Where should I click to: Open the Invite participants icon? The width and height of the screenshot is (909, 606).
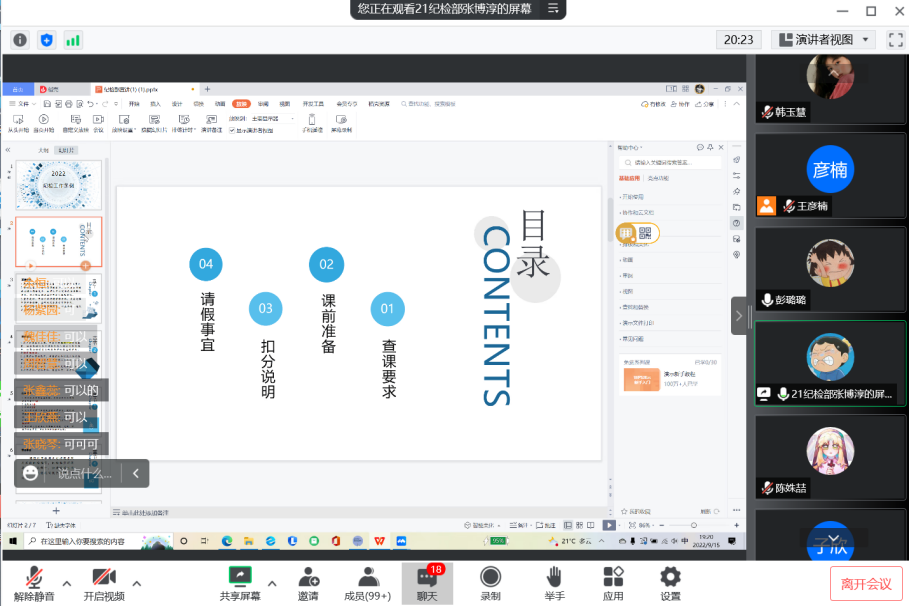coord(308,583)
